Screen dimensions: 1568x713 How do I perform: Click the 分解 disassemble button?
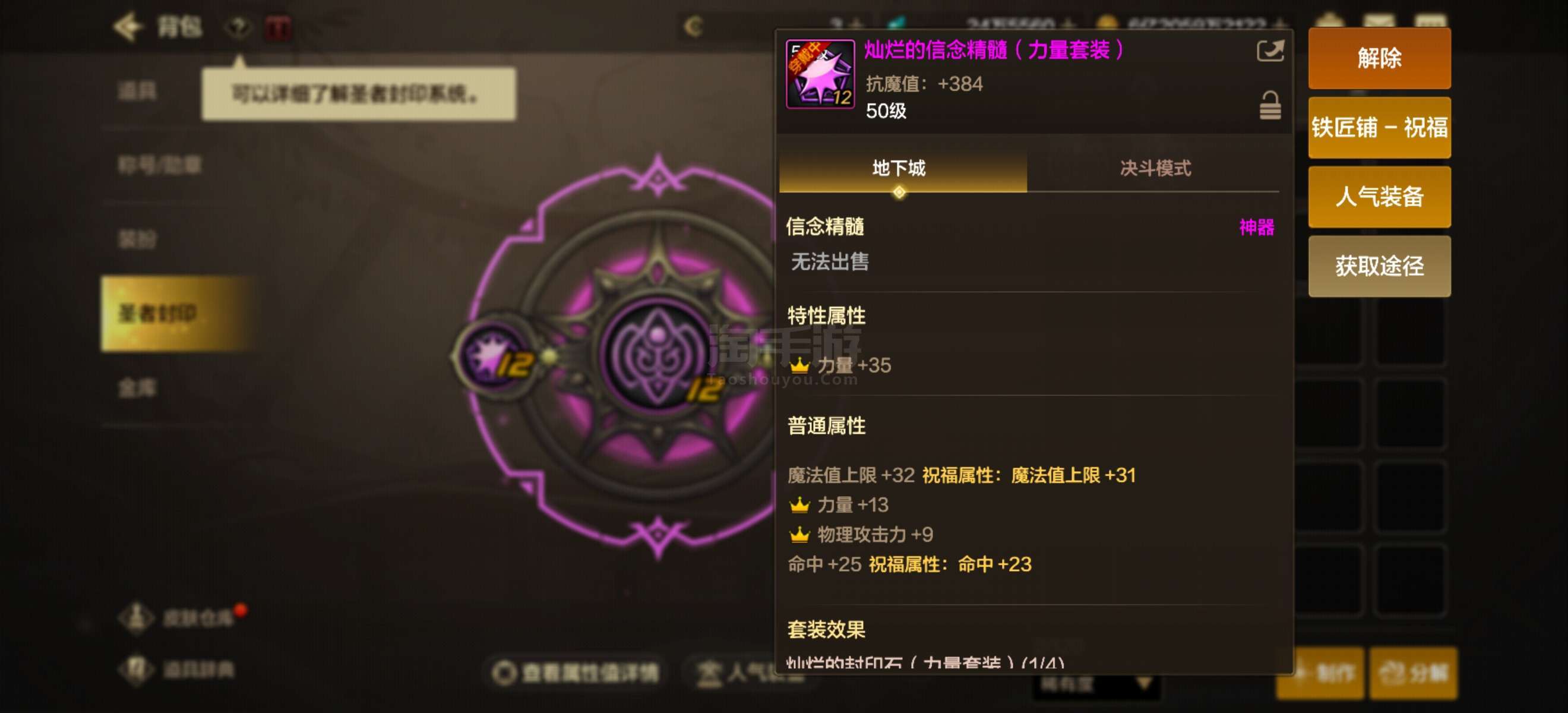pos(1413,673)
